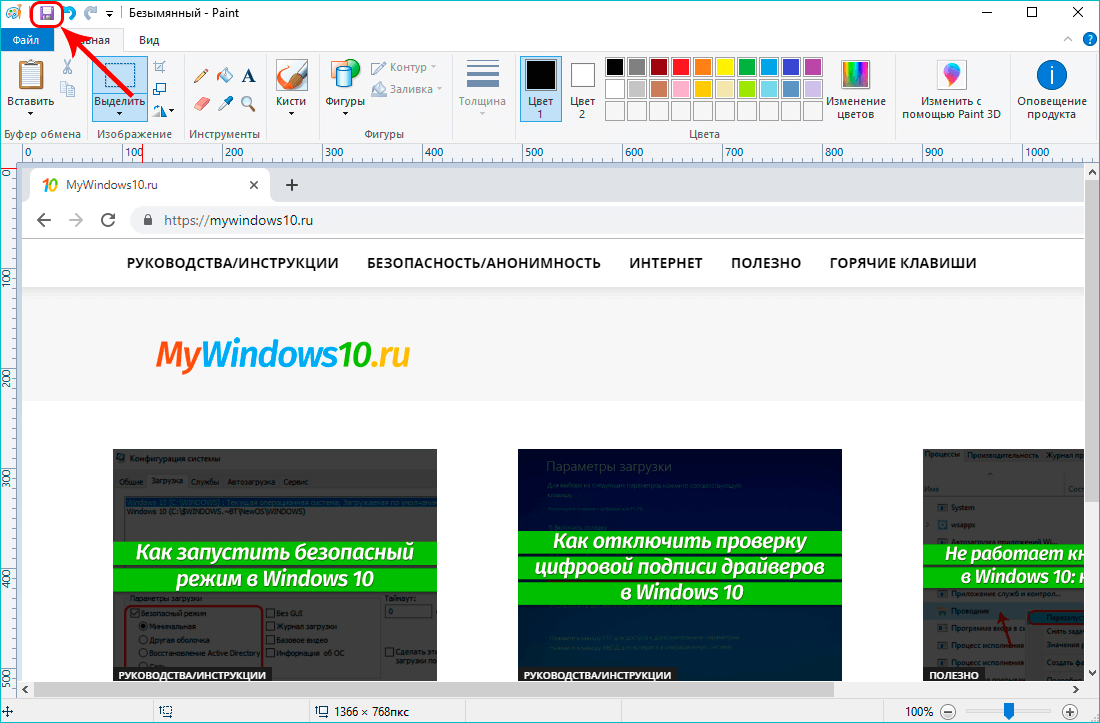Select the Magnifier tool

248,103
